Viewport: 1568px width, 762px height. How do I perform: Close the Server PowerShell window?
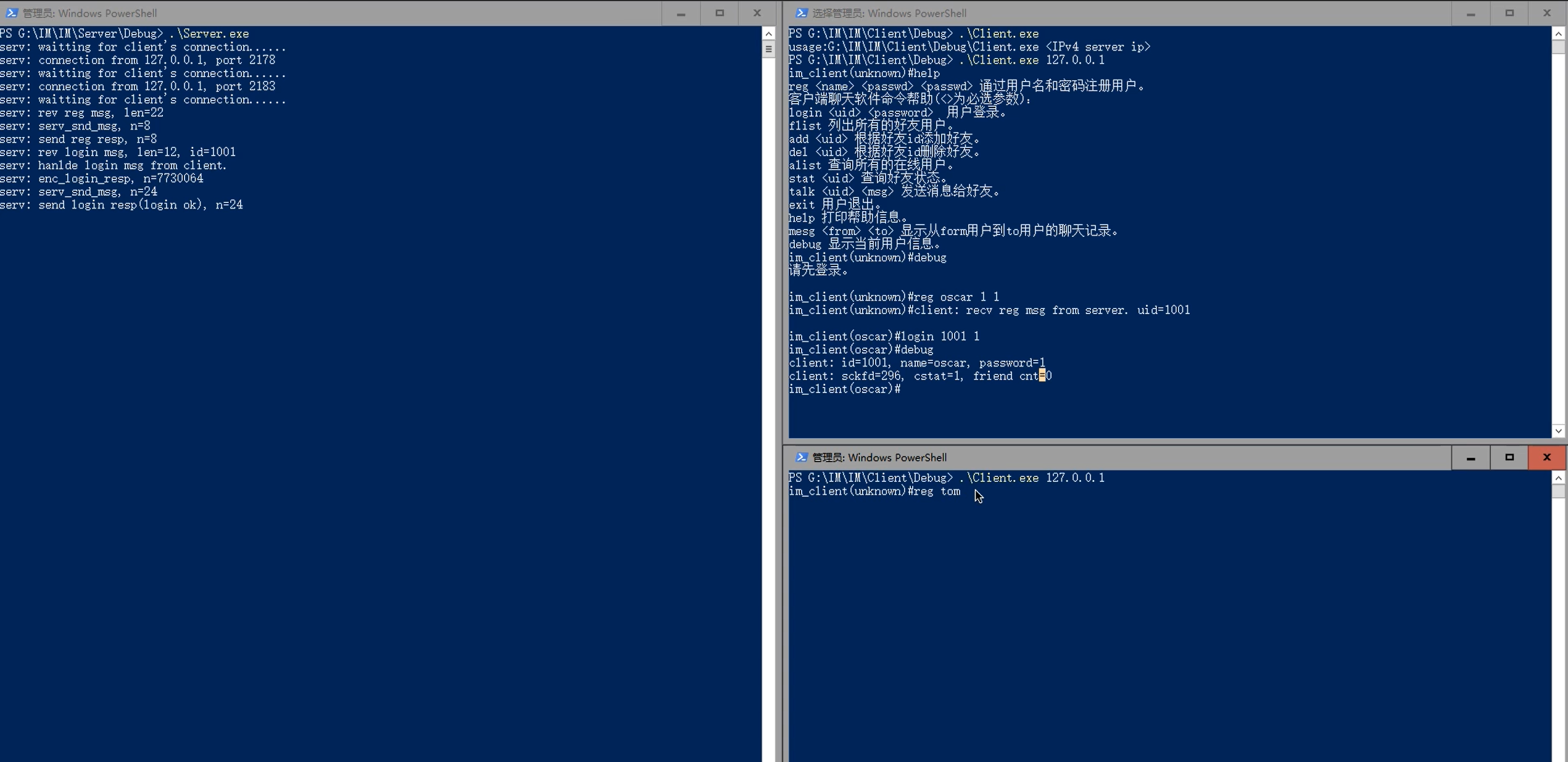click(x=757, y=13)
